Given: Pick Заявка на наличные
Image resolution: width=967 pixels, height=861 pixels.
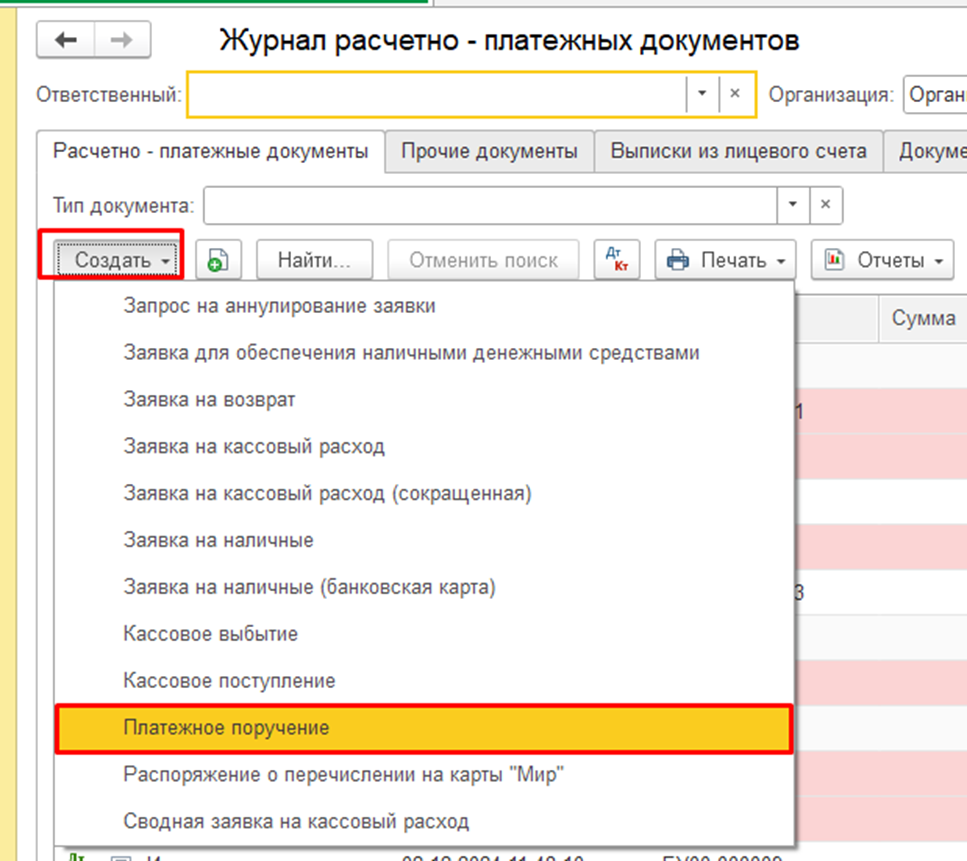Looking at the screenshot, I should (x=424, y=540).
